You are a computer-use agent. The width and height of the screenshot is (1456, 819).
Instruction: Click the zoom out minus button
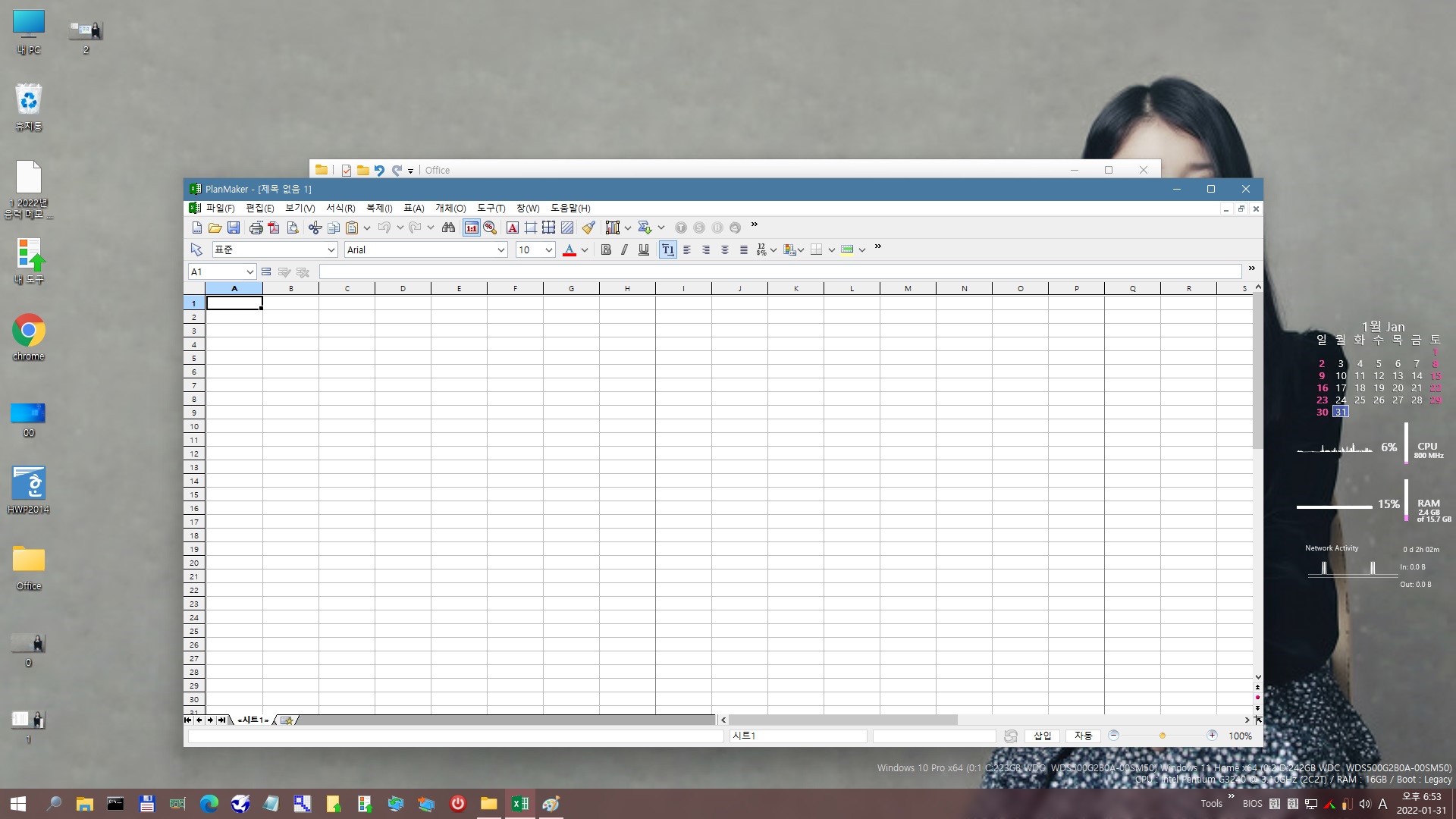coord(1113,736)
